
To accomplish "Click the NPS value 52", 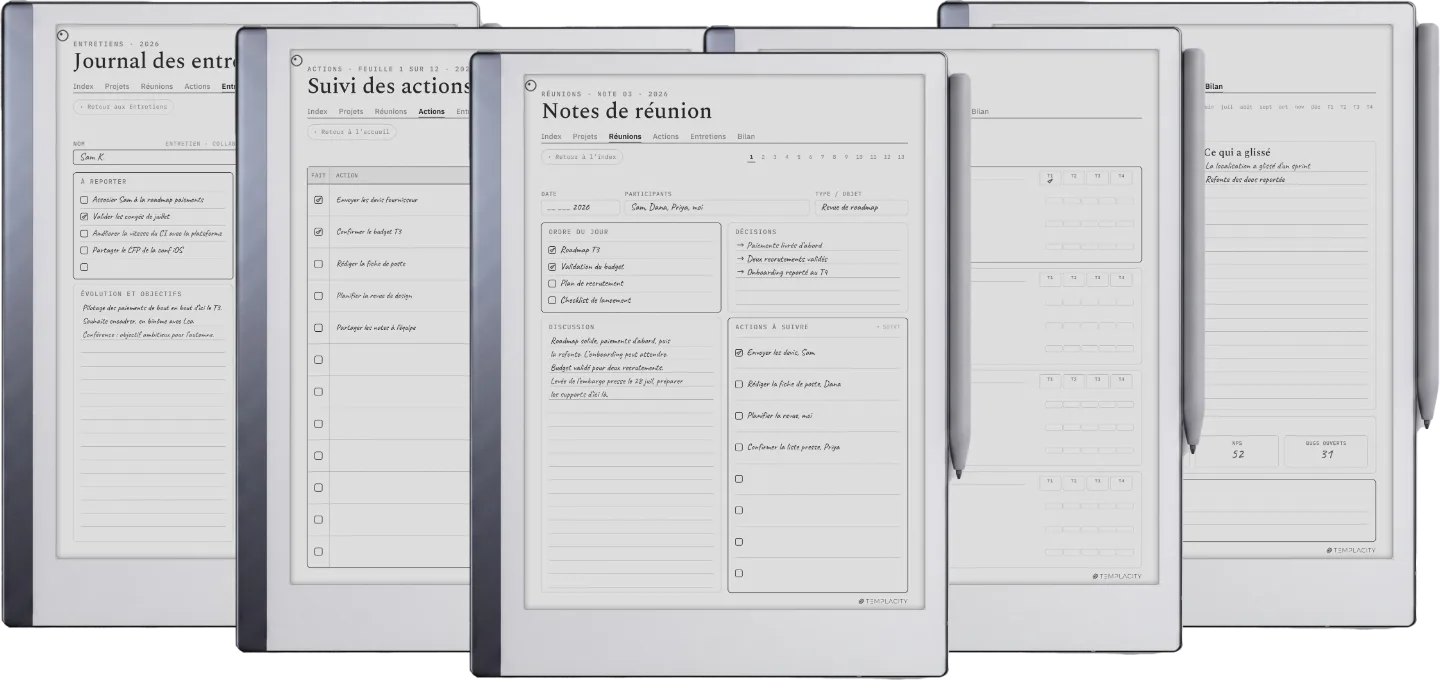I will tap(1238, 455).
